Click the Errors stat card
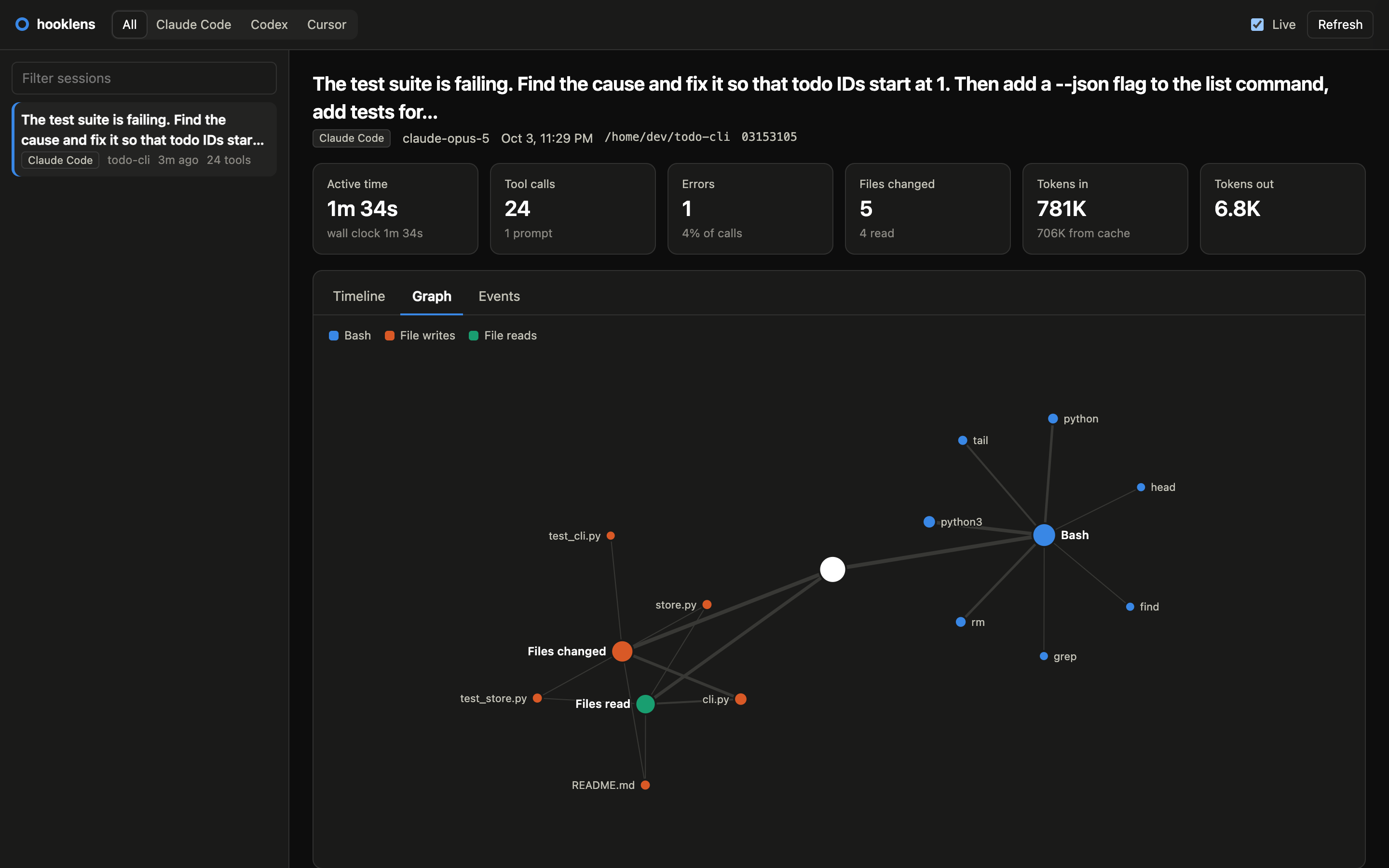This screenshot has height=868, width=1389. click(749, 209)
